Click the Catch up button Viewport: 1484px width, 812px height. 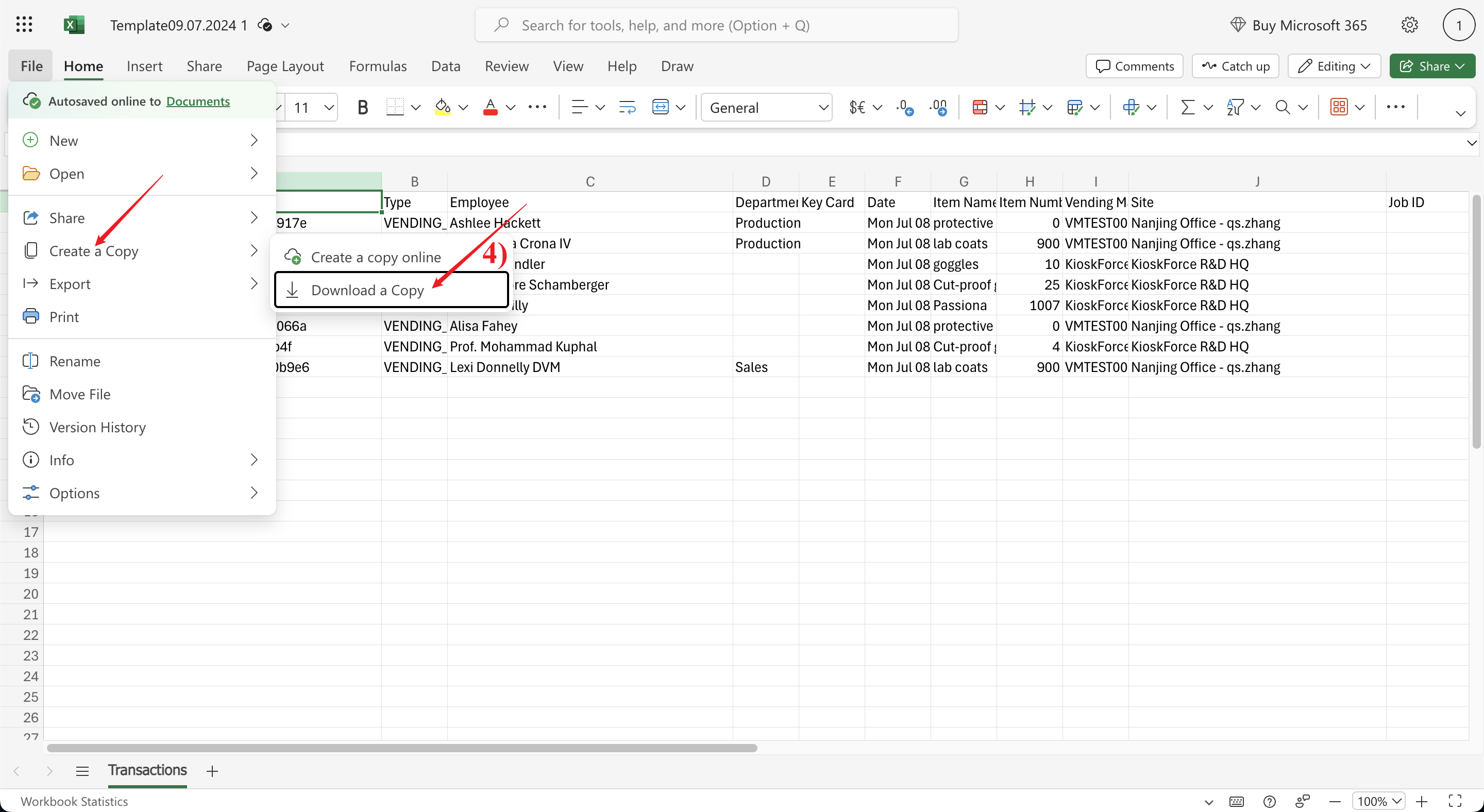point(1235,65)
